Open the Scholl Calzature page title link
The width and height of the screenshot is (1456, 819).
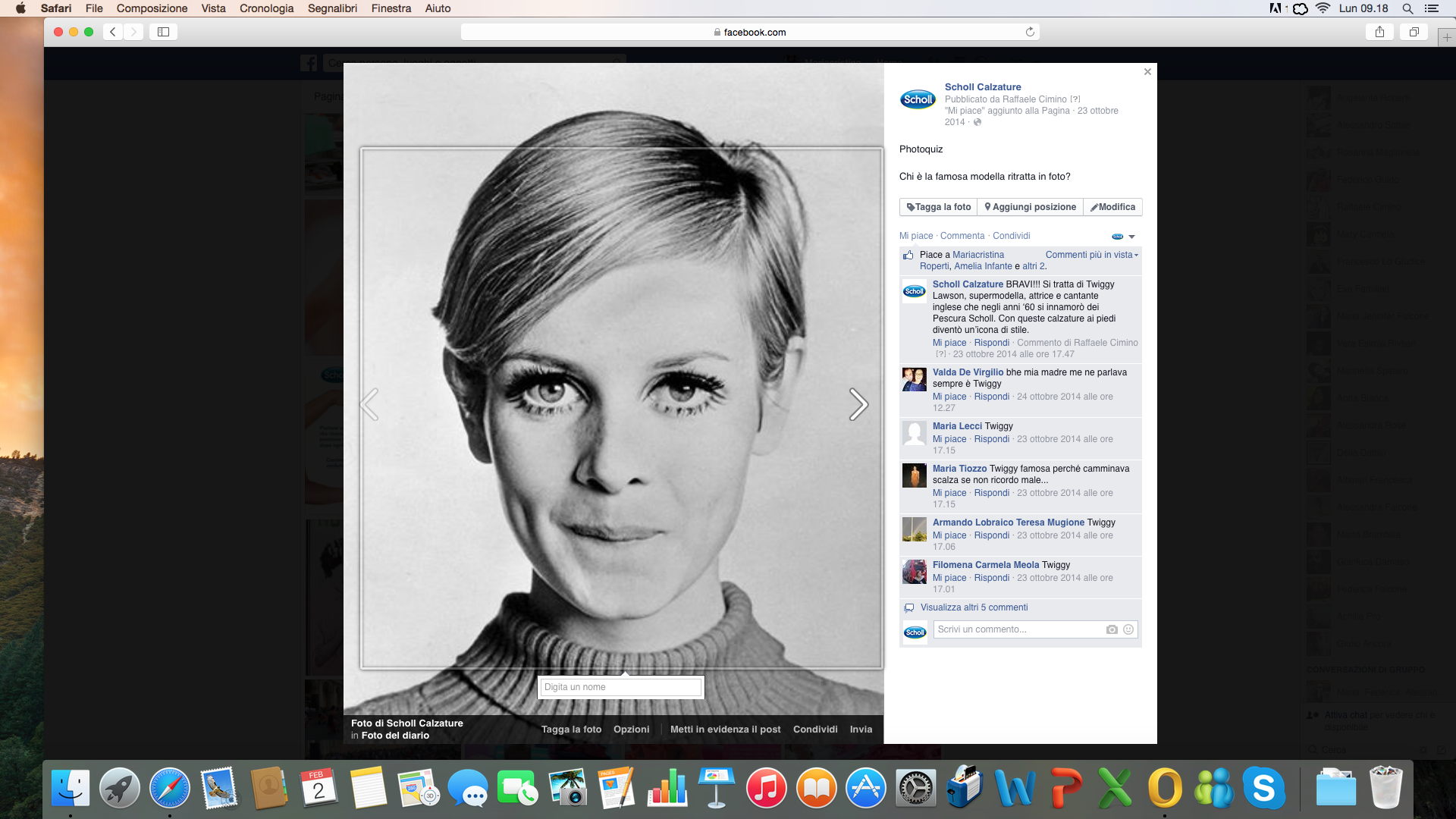point(983,87)
